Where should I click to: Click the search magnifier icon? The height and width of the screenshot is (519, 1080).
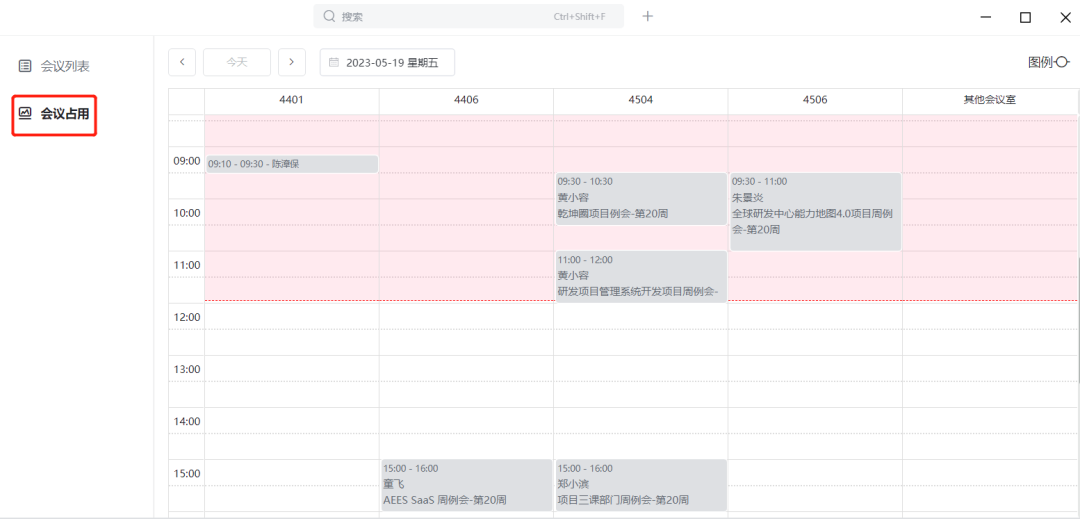click(x=329, y=17)
